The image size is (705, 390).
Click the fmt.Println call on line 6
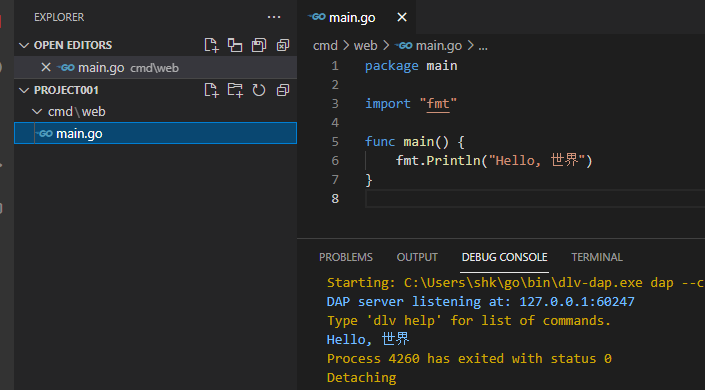(x=494, y=161)
